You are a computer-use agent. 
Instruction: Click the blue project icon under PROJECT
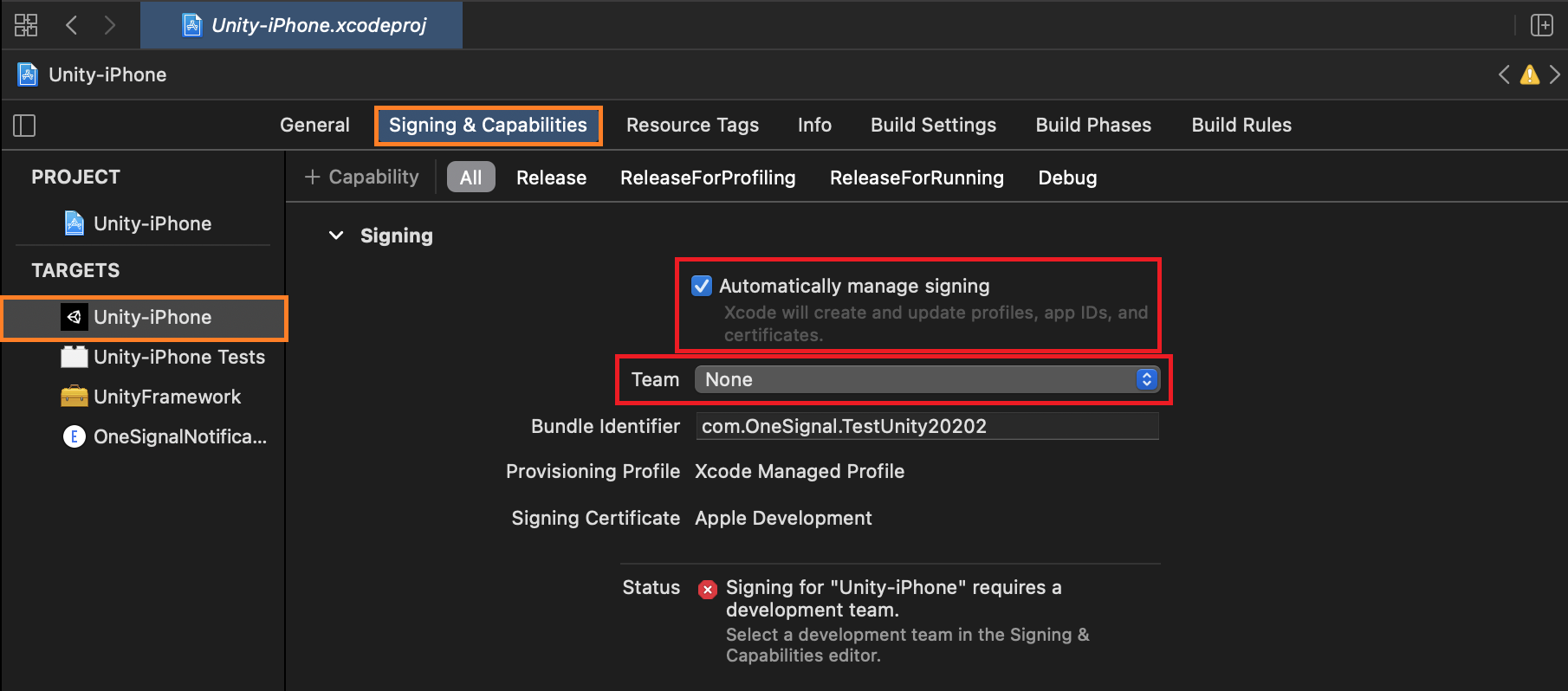pos(75,223)
